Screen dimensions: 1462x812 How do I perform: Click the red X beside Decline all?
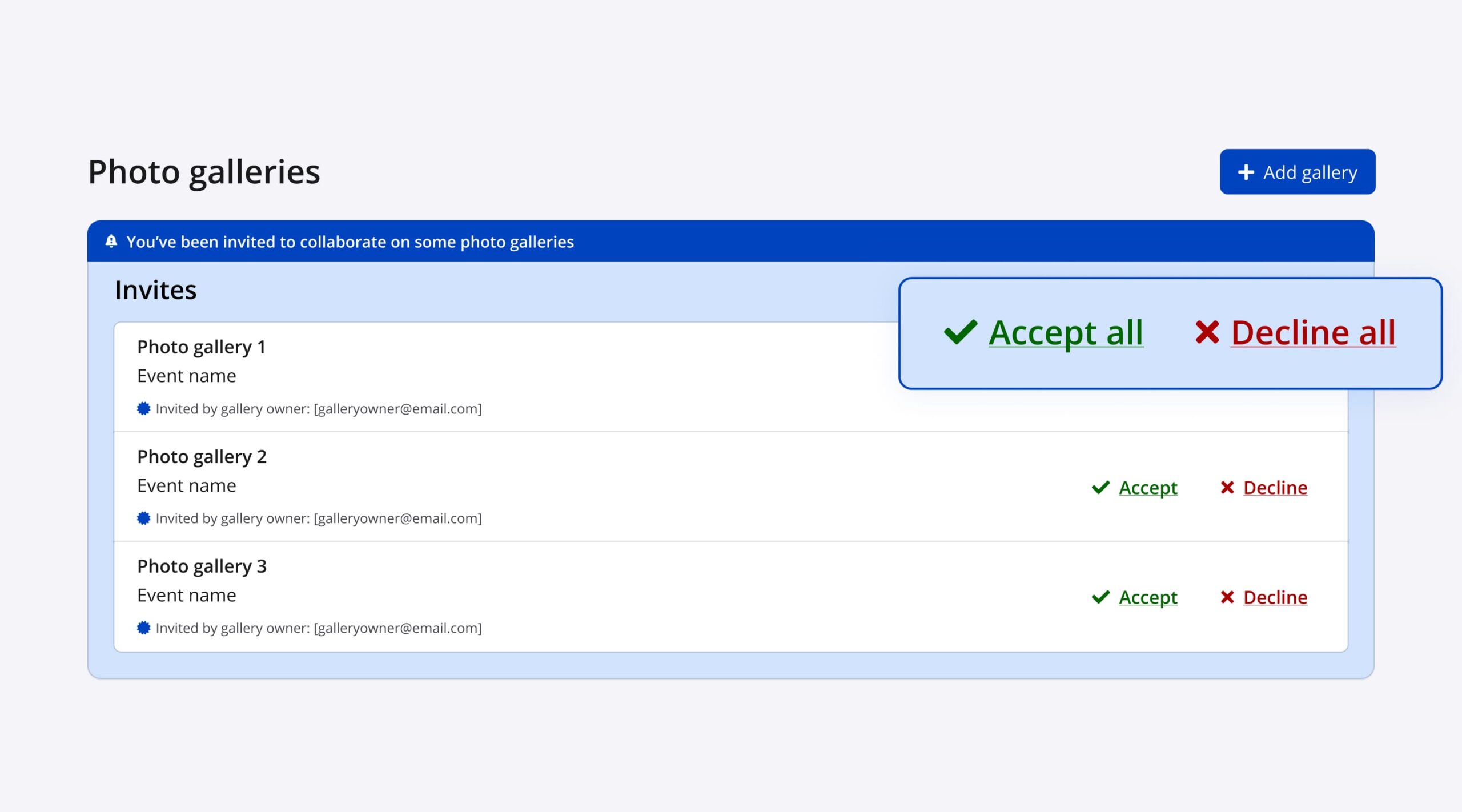click(x=1207, y=332)
